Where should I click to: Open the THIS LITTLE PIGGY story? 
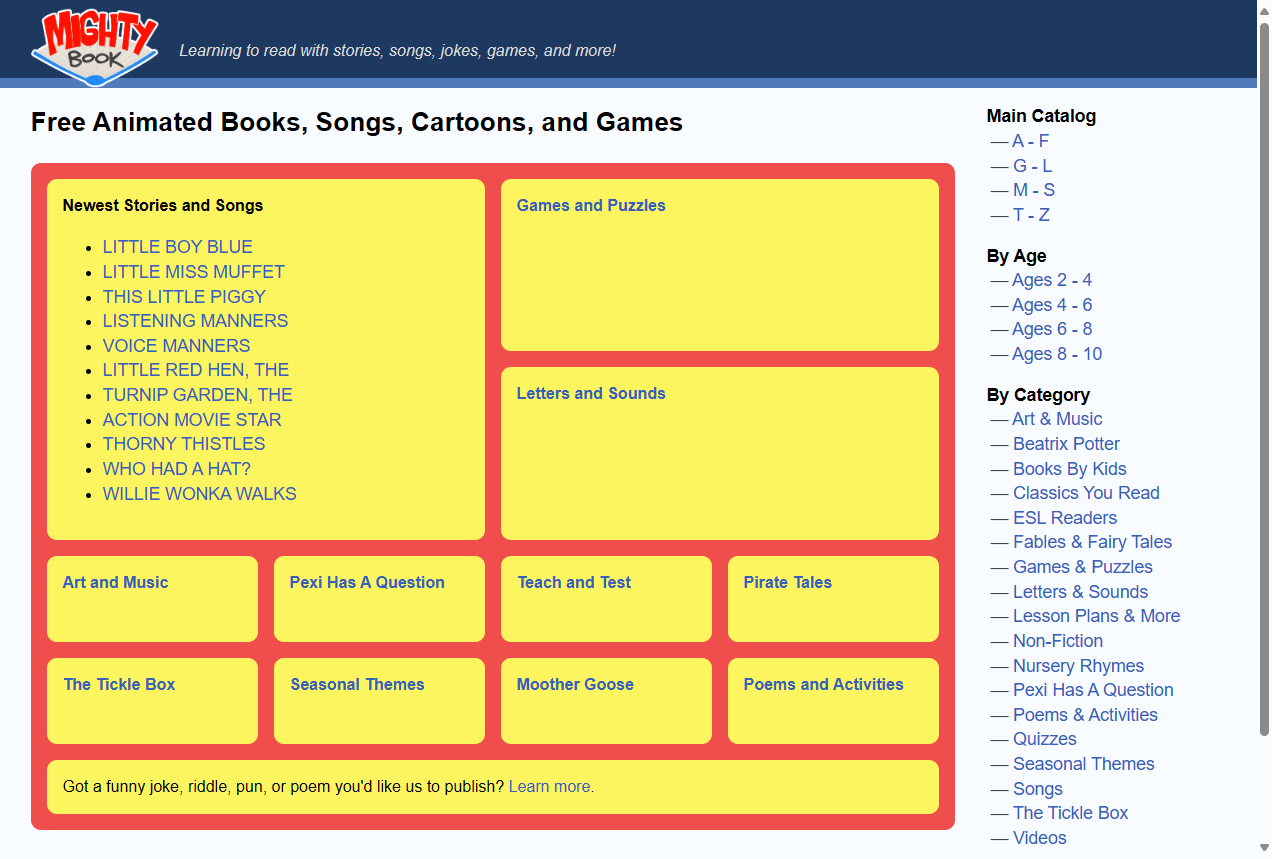183,297
